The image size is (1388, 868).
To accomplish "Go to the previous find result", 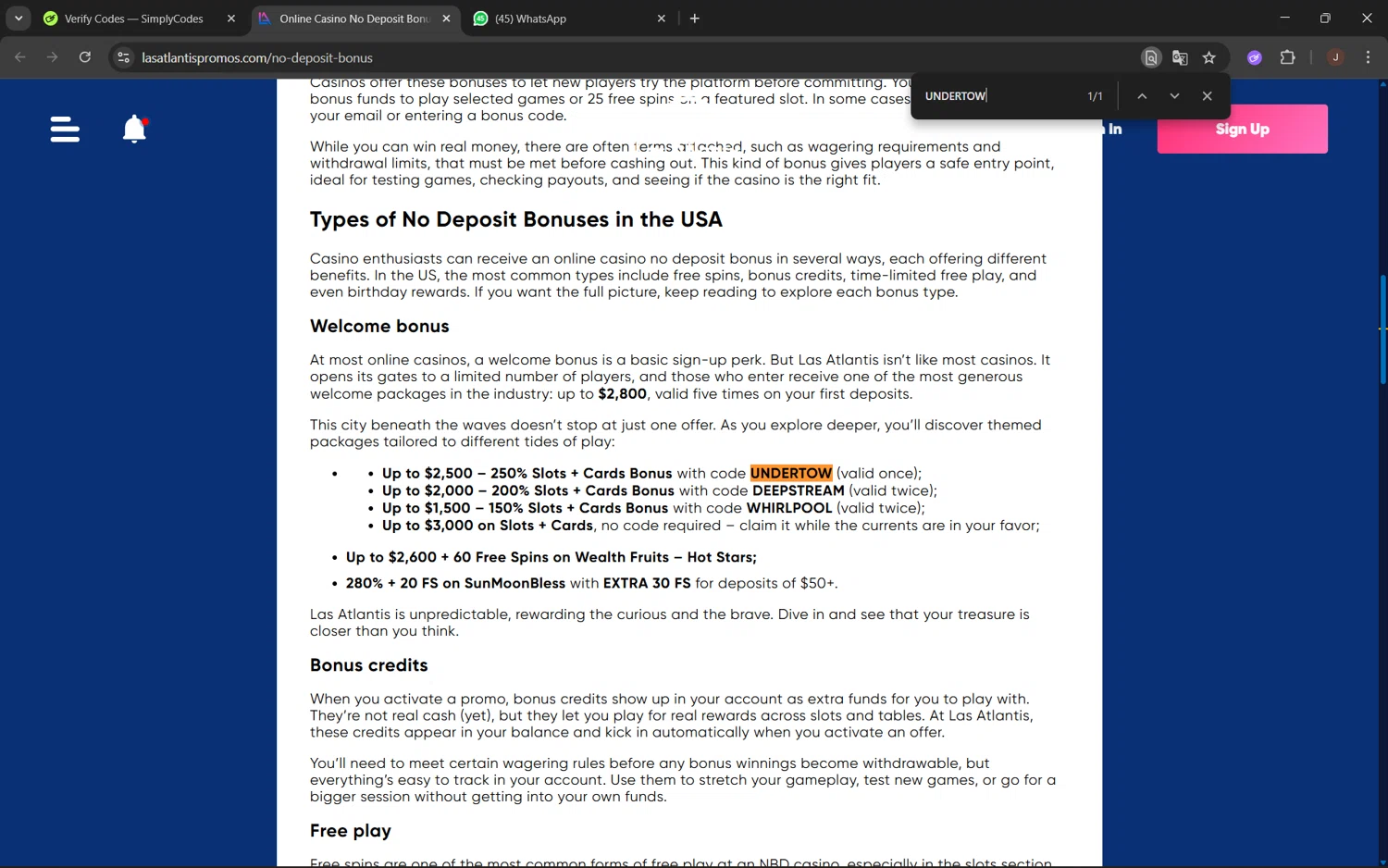I will [1142, 96].
